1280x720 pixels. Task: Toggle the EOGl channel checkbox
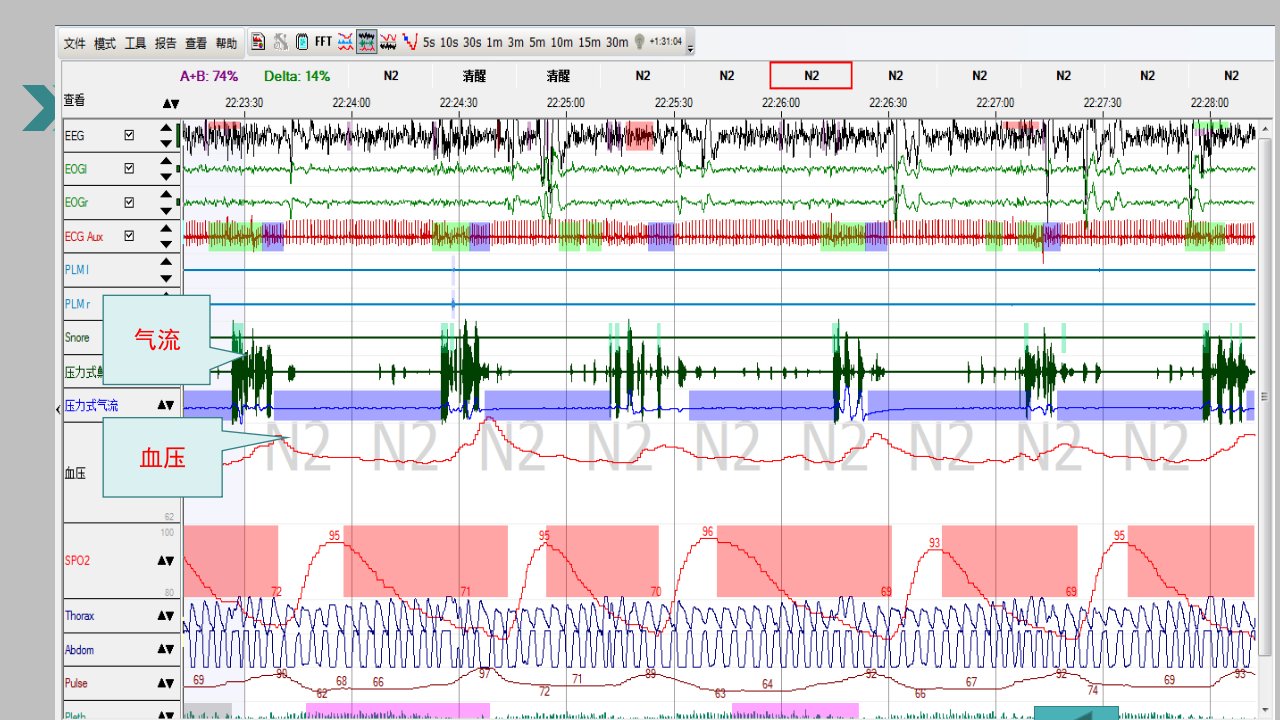(129, 169)
